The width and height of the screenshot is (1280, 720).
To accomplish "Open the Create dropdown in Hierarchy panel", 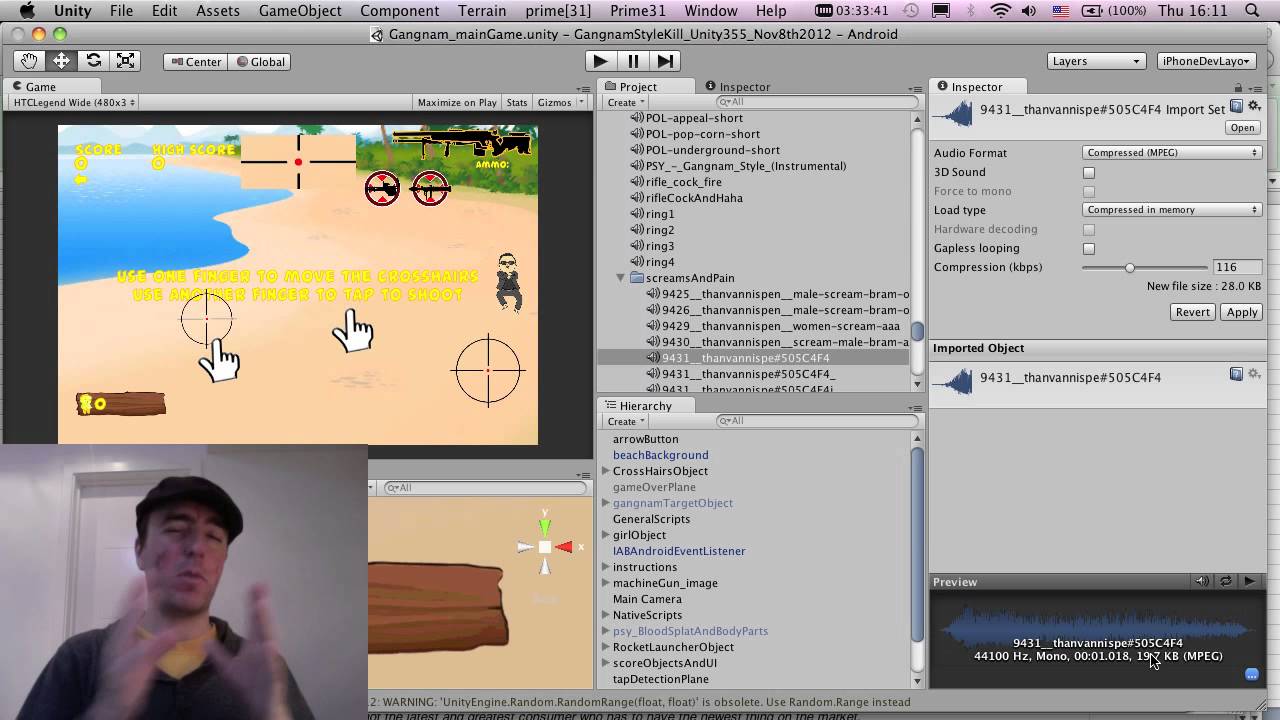I will click(626, 421).
